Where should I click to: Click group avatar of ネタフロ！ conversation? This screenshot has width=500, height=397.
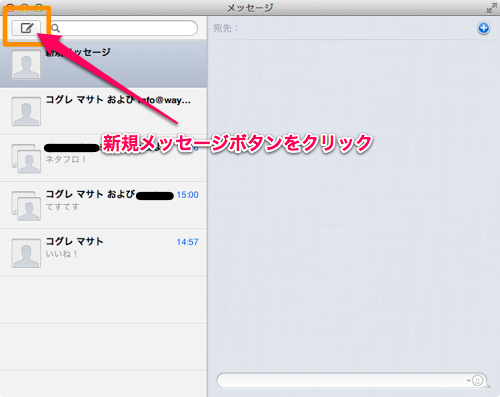26,159
